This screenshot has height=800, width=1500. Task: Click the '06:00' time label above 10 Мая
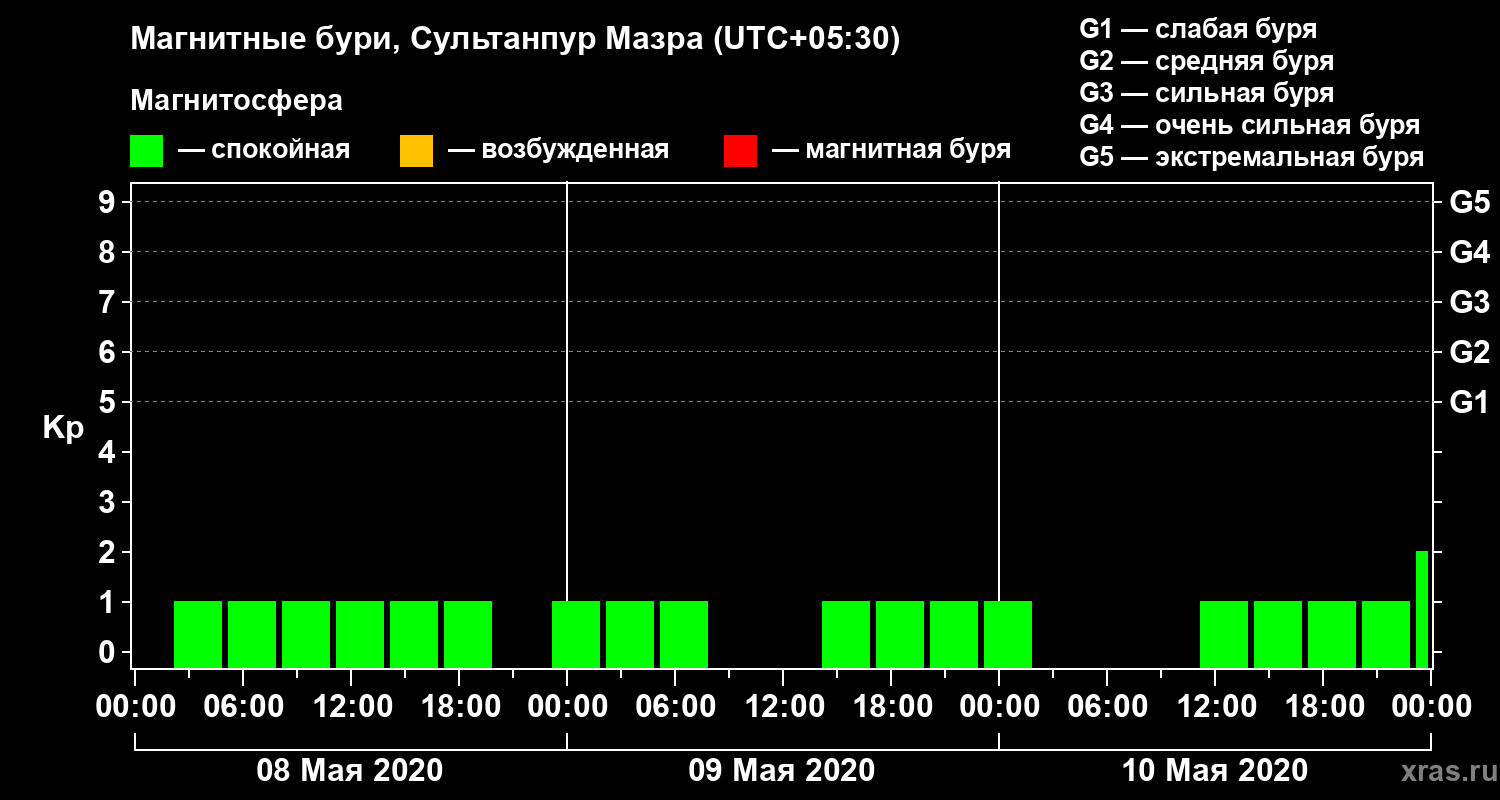1107,706
